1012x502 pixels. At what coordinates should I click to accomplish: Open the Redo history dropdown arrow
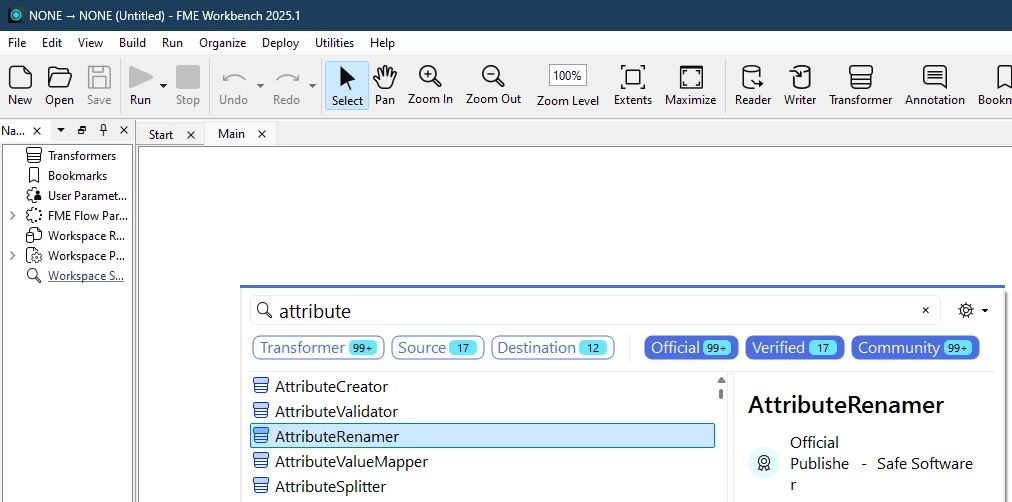click(x=312, y=85)
